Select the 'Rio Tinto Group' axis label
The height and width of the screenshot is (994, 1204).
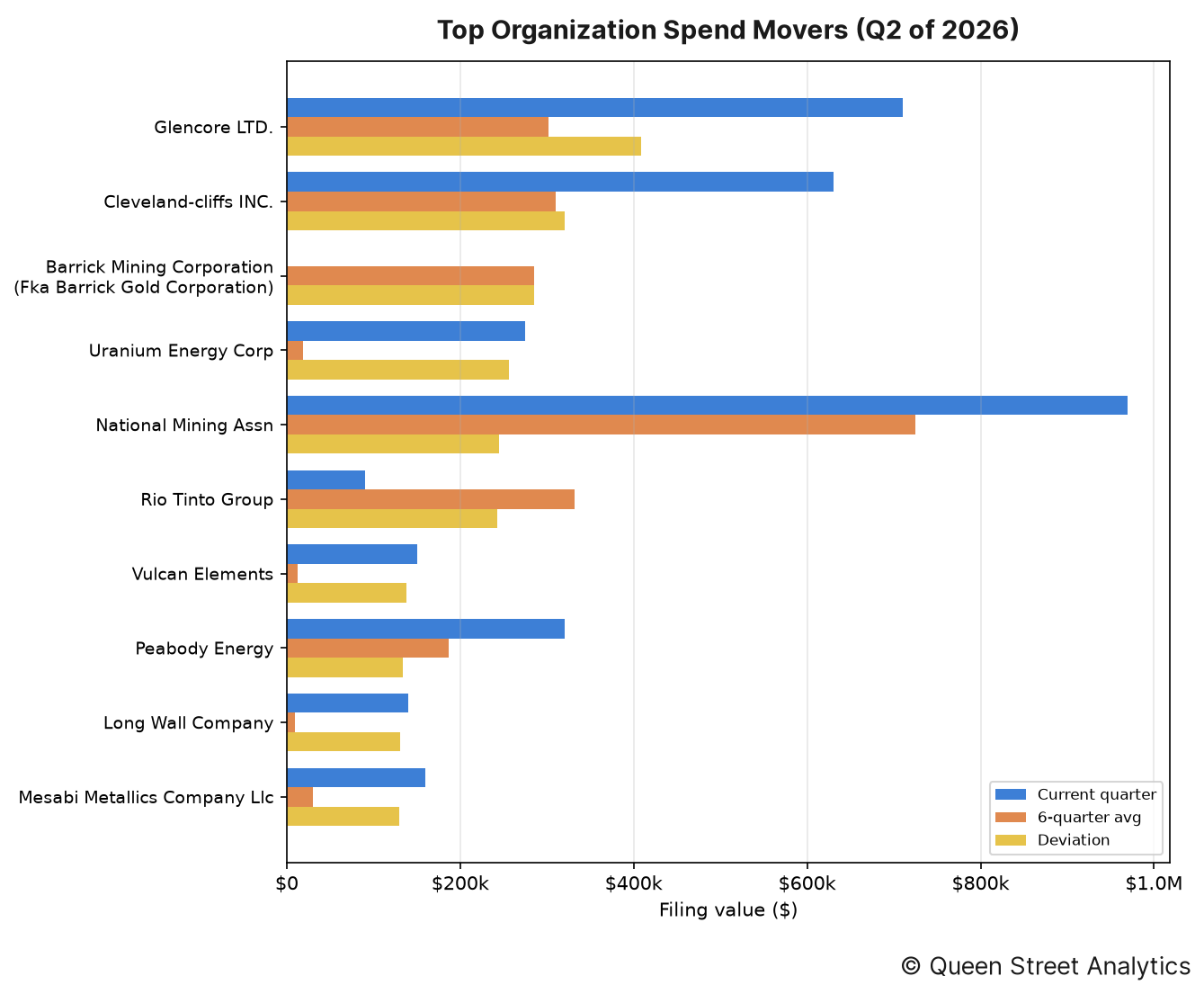pyautogui.click(x=207, y=499)
